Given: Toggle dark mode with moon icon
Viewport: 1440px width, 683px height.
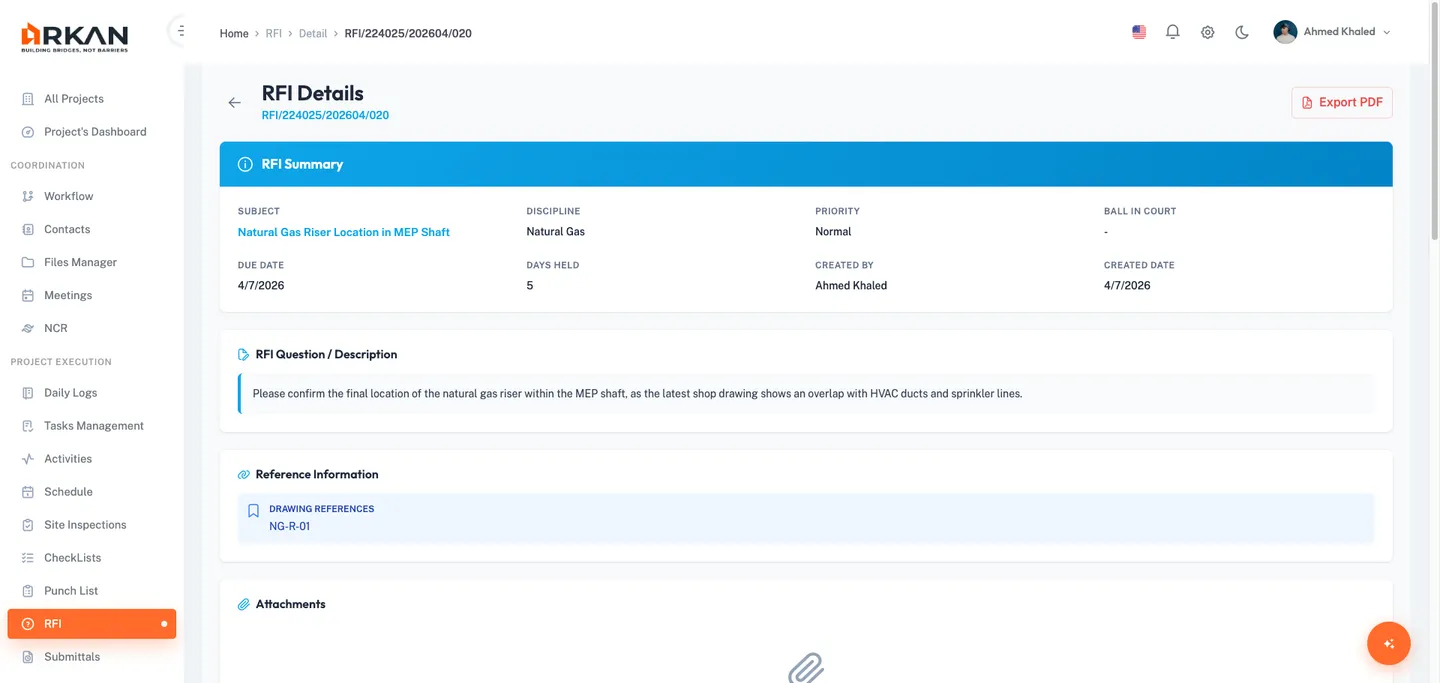Looking at the screenshot, I should tap(1242, 32).
